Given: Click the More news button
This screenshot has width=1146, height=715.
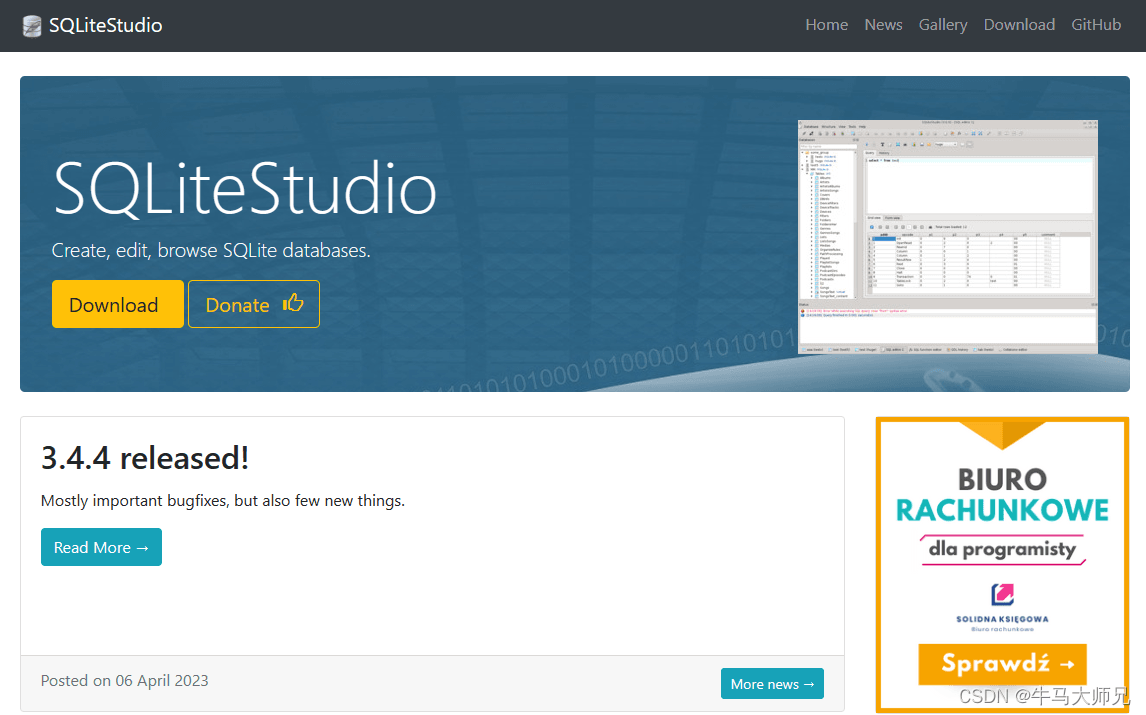Looking at the screenshot, I should click(772, 684).
